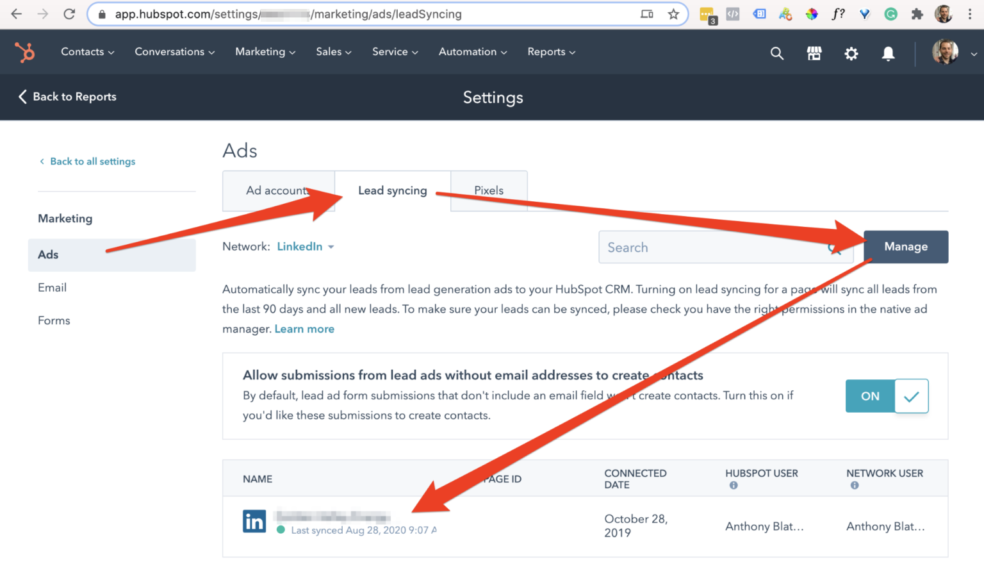Click the Marketing sidebar heading

[65, 218]
